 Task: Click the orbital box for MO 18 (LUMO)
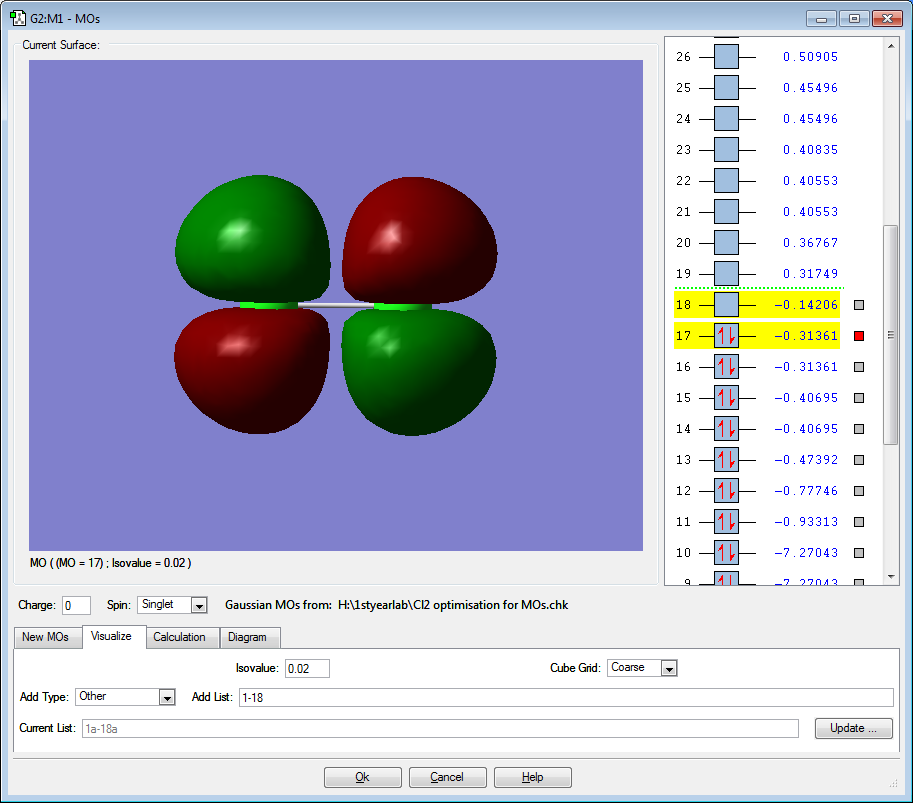point(726,305)
